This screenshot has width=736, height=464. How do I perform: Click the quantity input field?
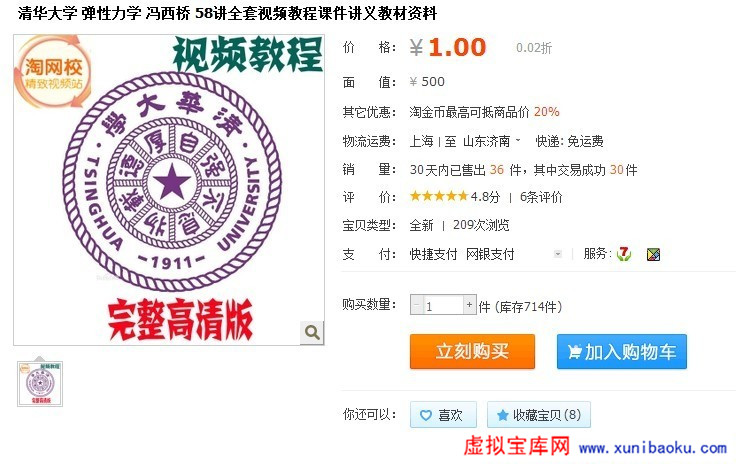click(443, 305)
